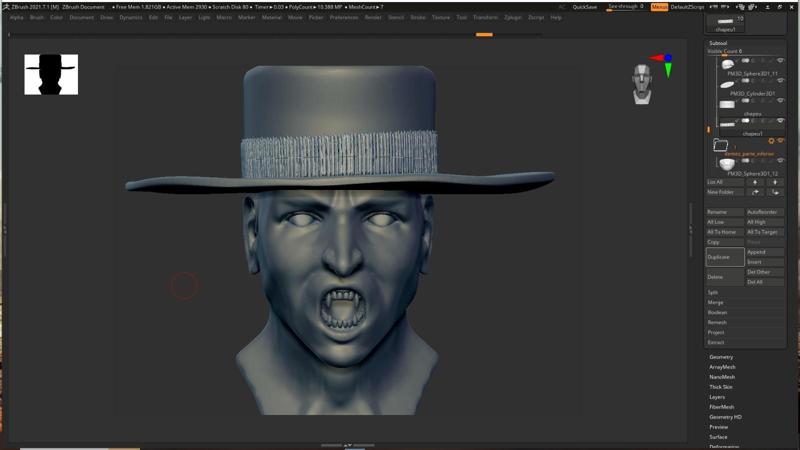Click select-down arrow next to List All
The height and width of the screenshot is (450, 800).
pyautogui.click(x=774, y=182)
